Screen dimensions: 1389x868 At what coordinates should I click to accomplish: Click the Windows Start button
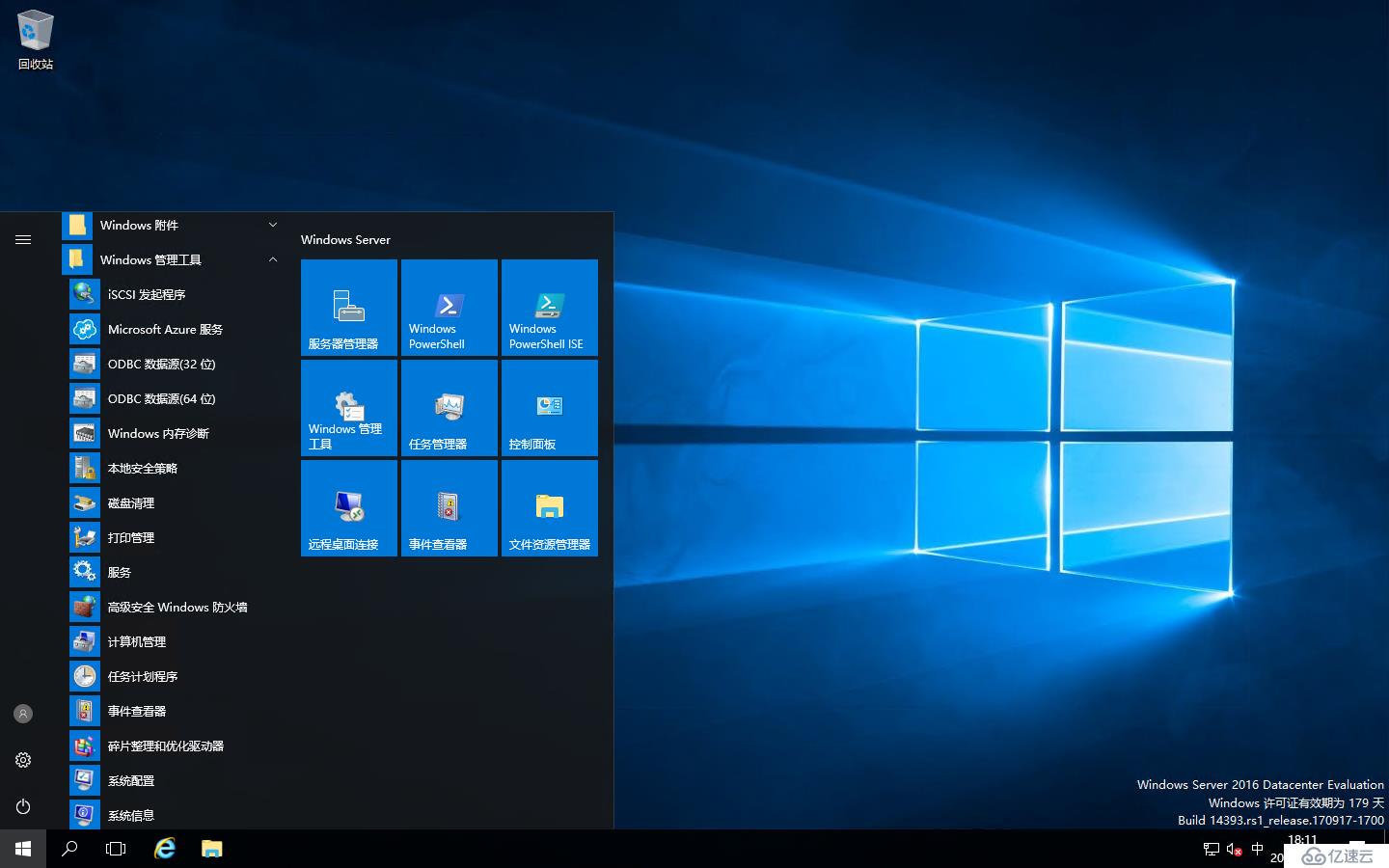click(23, 849)
